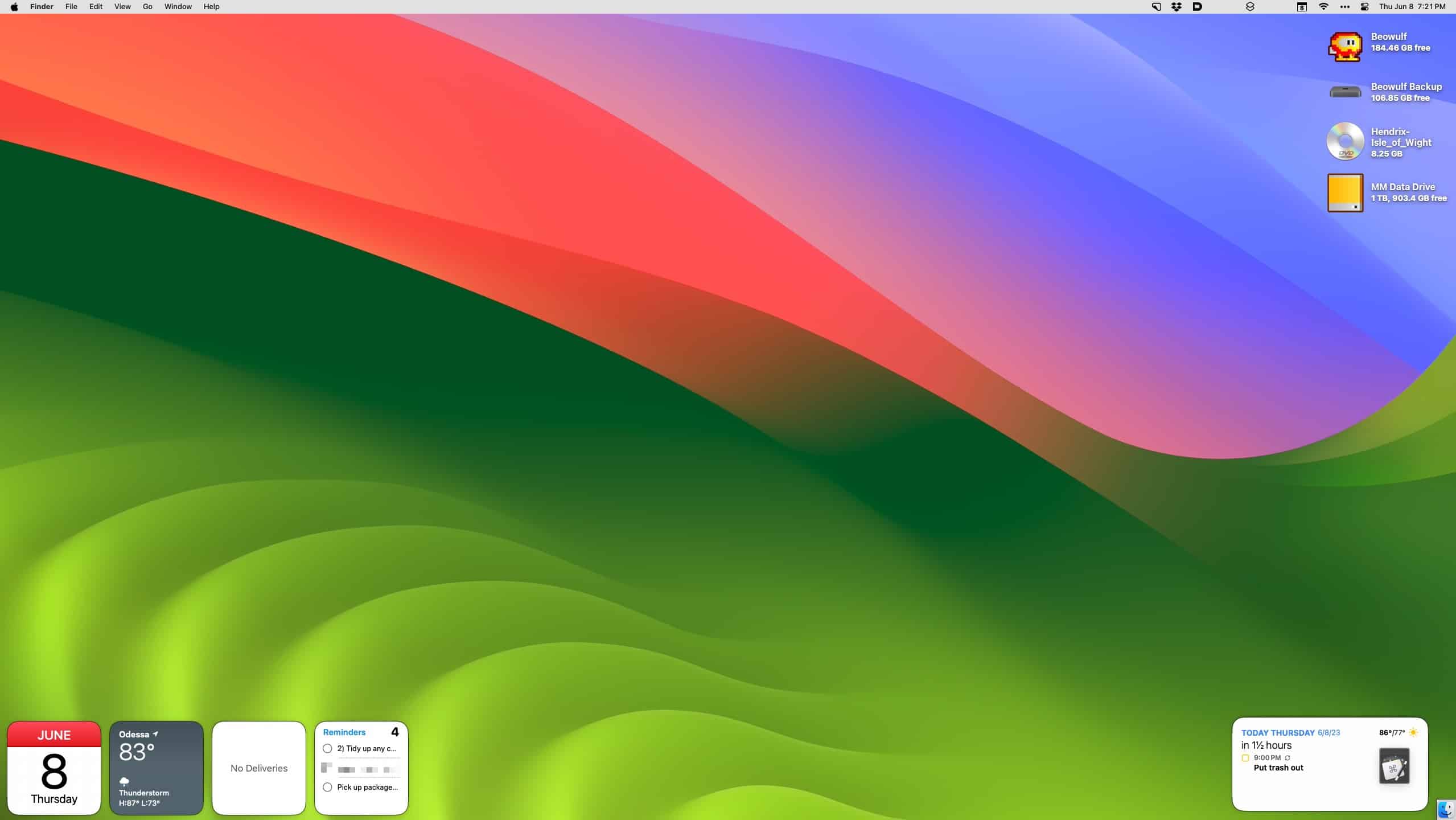Open the Go menu
Screen dimensions: 1456x820
[147, 7]
